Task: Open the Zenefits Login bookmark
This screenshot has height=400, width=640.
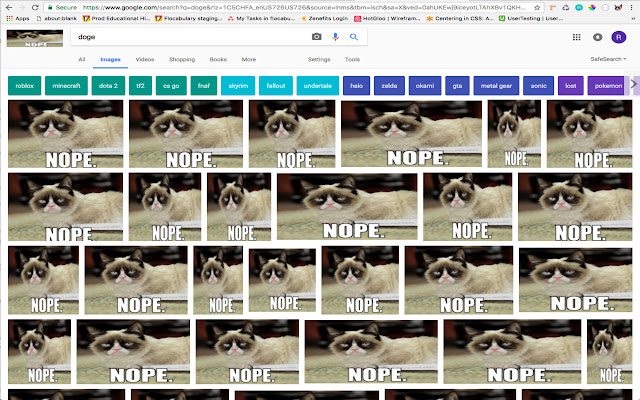Action: (324, 18)
